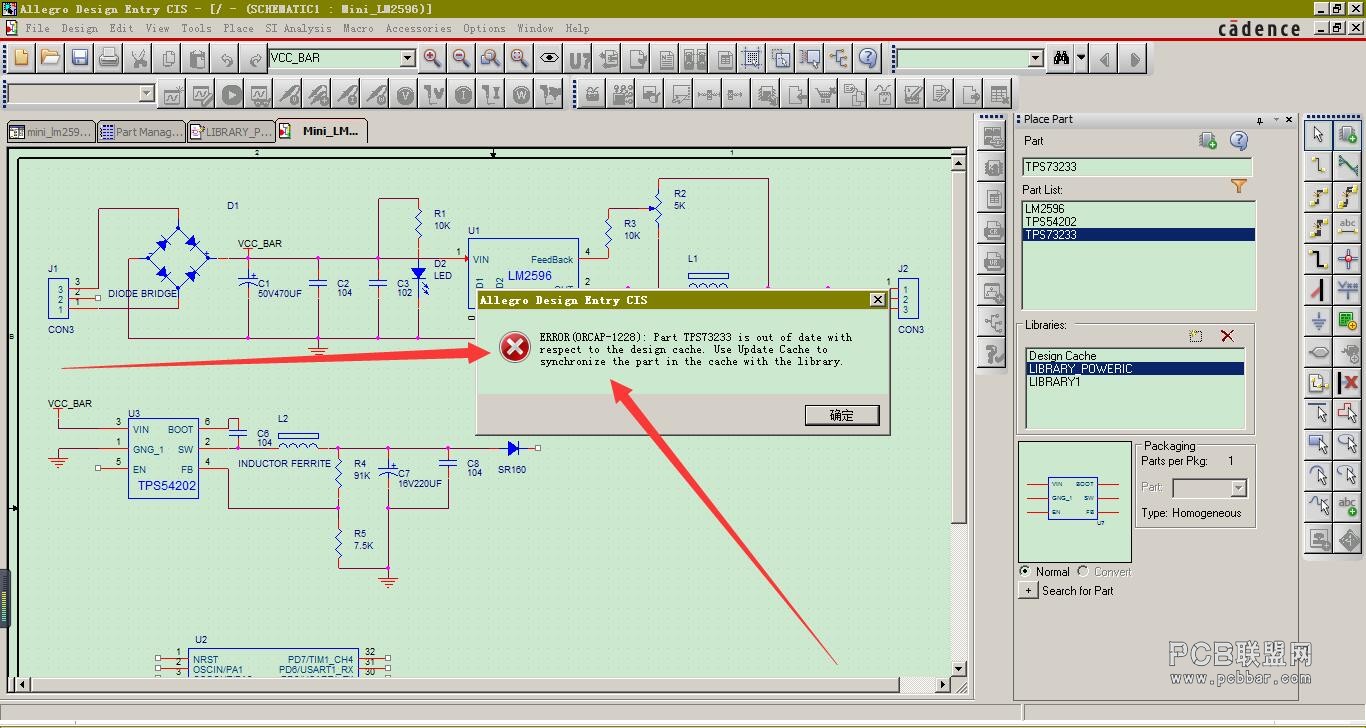Click the Place Part add icon in panel
1366x728 pixels.
pyautogui.click(x=1208, y=141)
